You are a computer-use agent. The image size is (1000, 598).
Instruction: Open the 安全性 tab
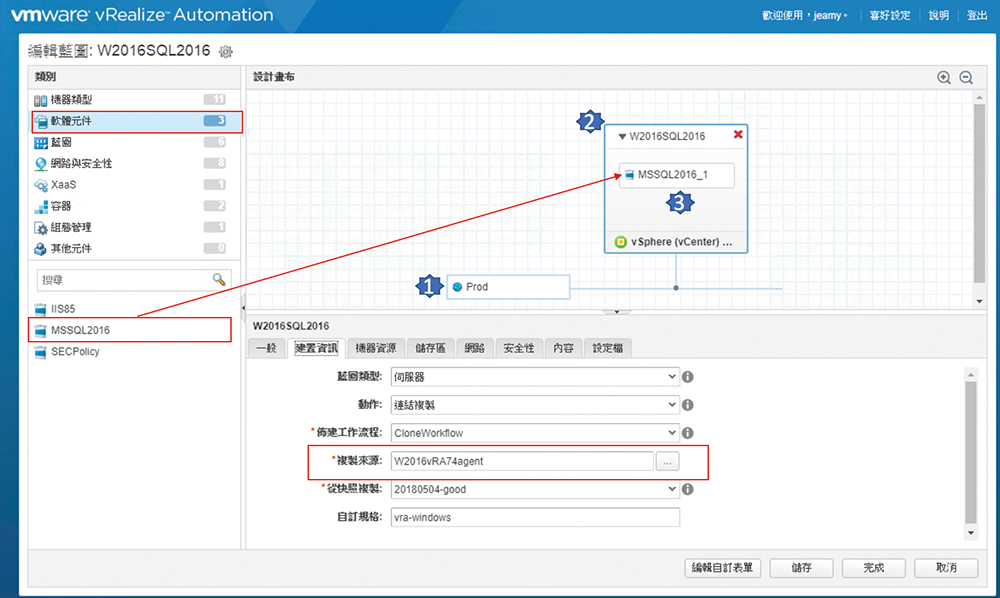[x=518, y=348]
